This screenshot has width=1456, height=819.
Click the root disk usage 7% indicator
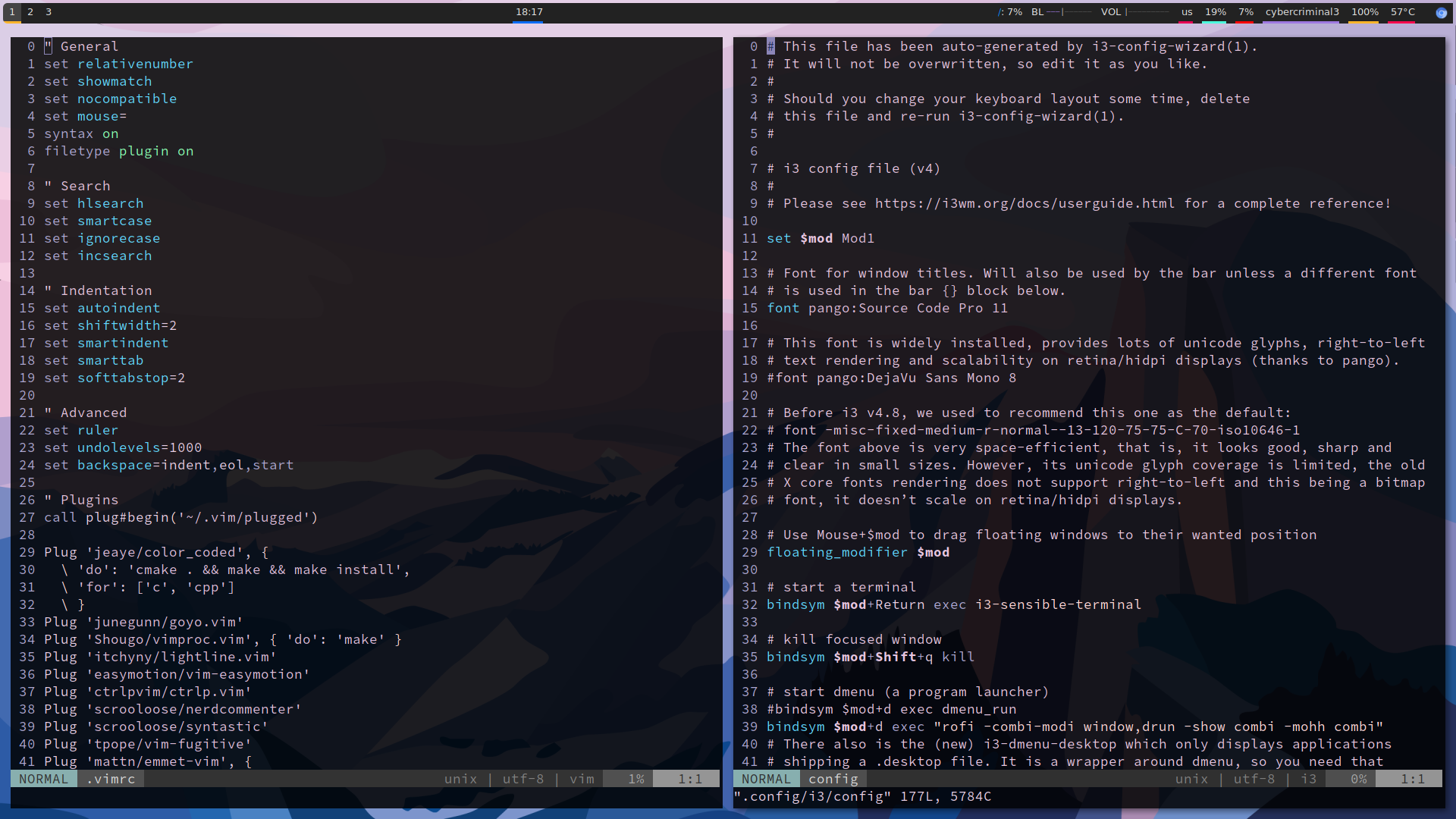tap(1010, 12)
